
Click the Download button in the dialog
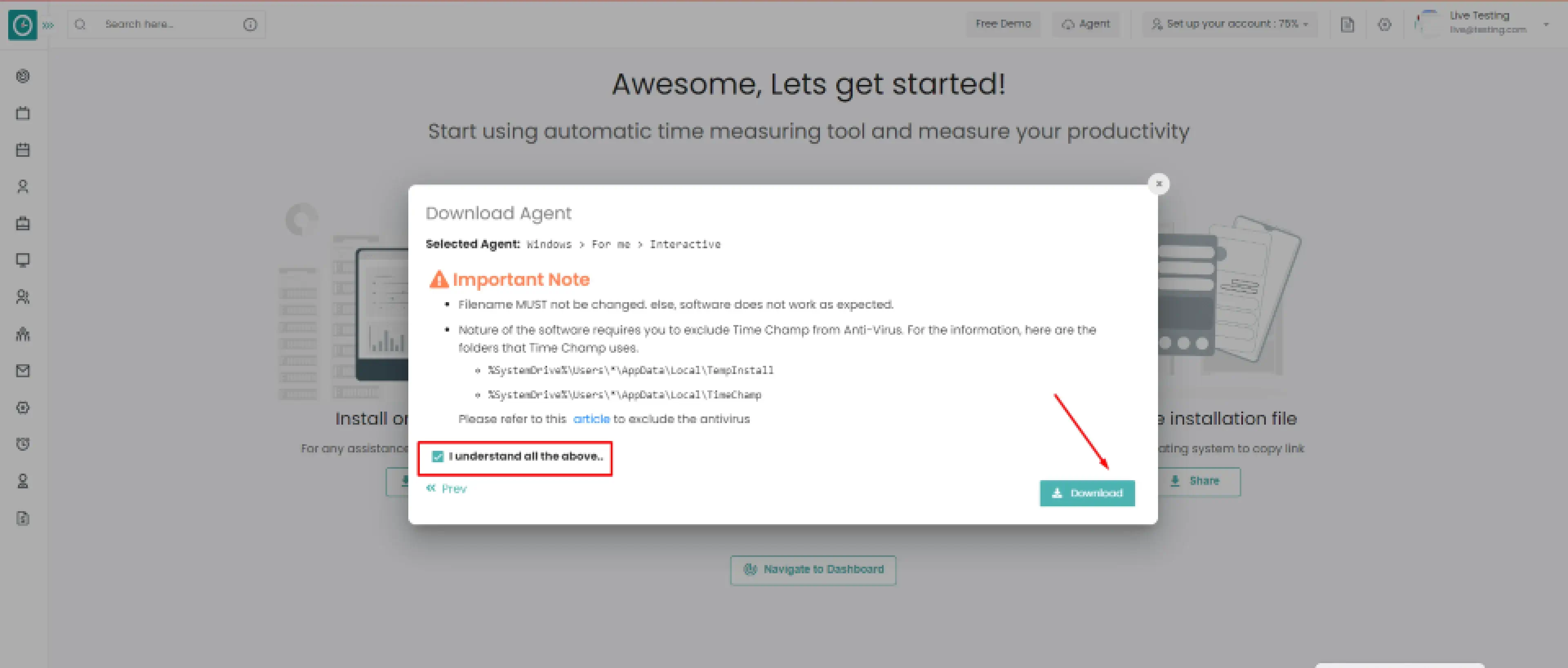pyautogui.click(x=1087, y=493)
